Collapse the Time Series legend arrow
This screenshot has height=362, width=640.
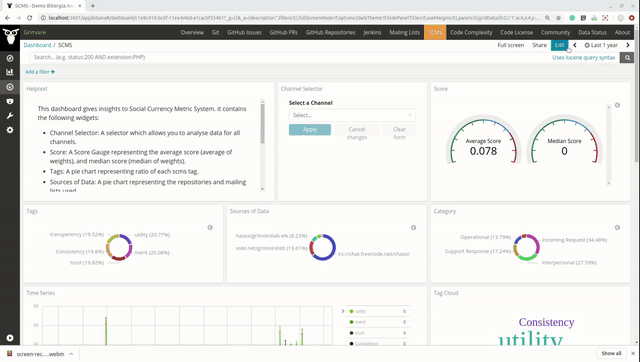(x=343, y=311)
